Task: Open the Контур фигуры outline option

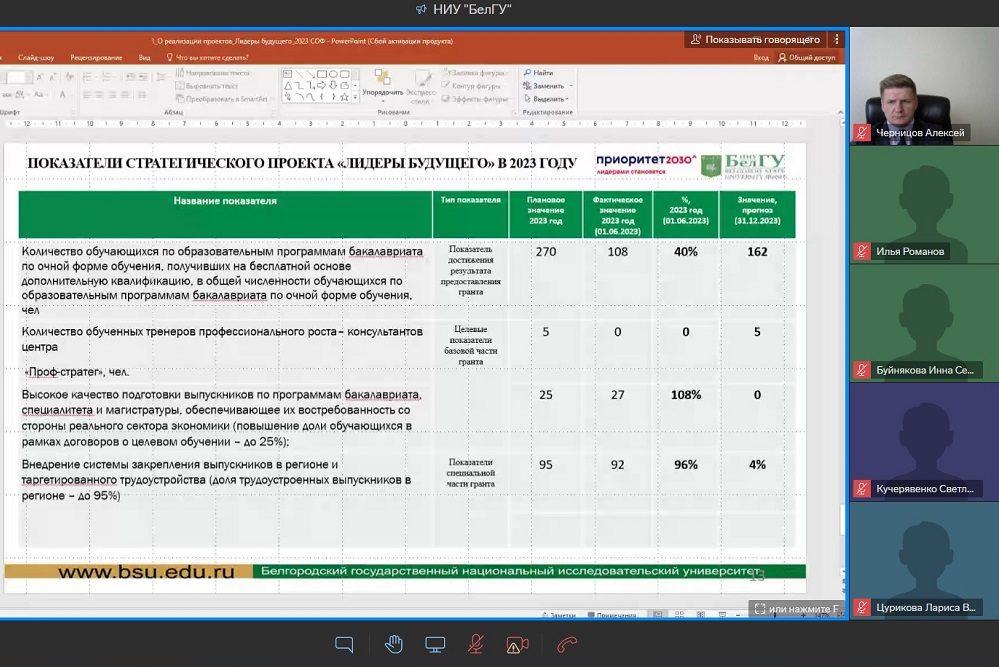Action: click(x=472, y=85)
